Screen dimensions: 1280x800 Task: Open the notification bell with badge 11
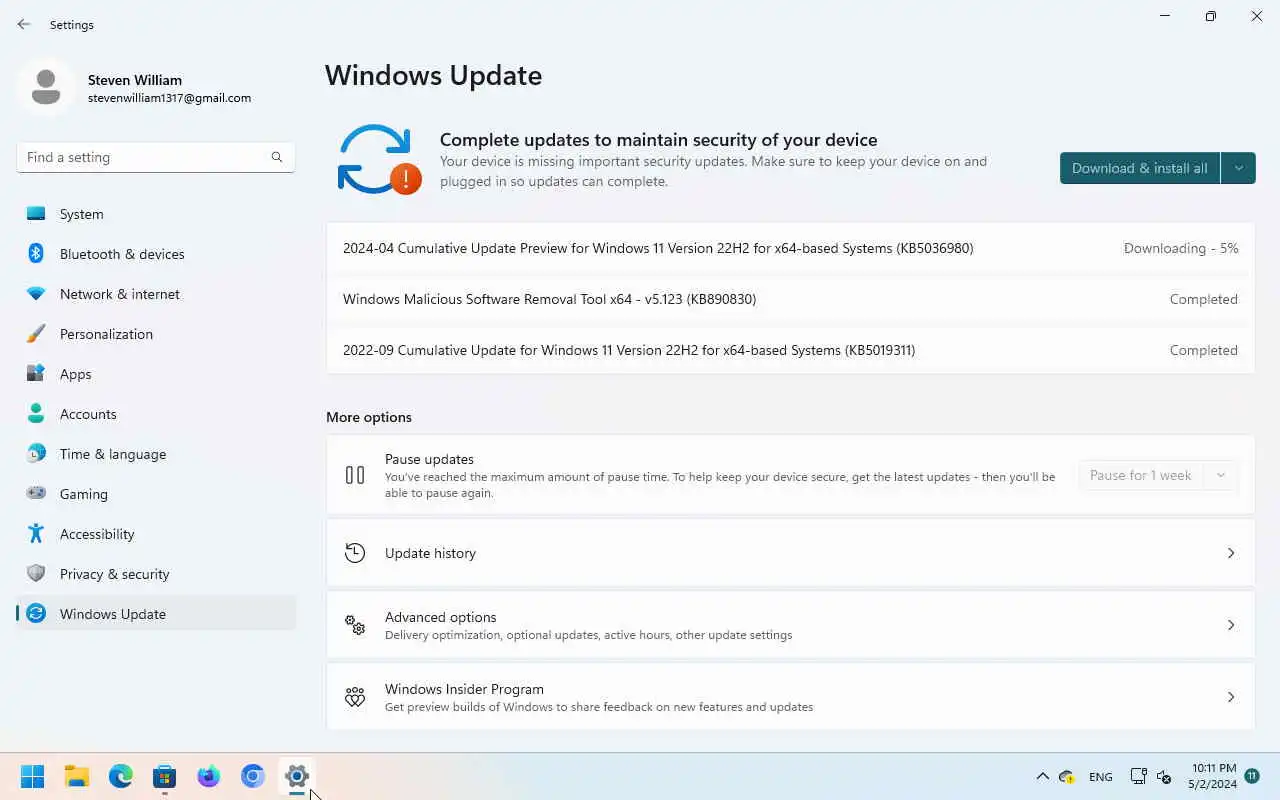(x=1252, y=776)
